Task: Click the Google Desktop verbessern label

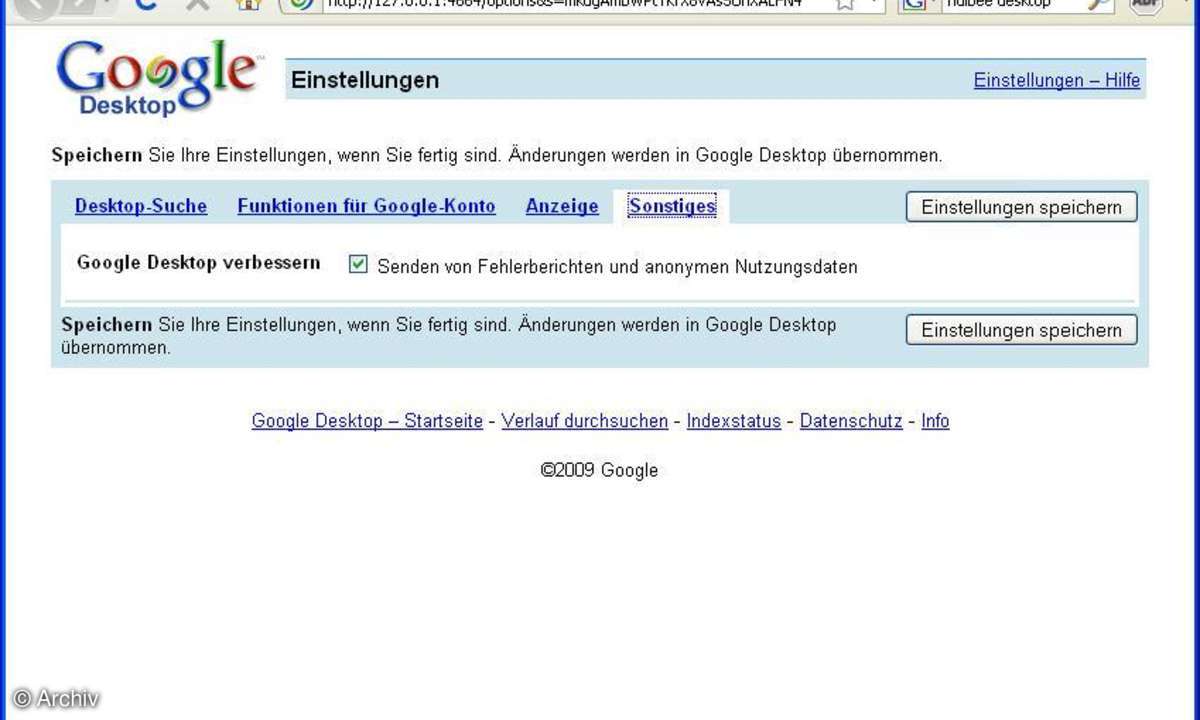Action: (x=199, y=263)
